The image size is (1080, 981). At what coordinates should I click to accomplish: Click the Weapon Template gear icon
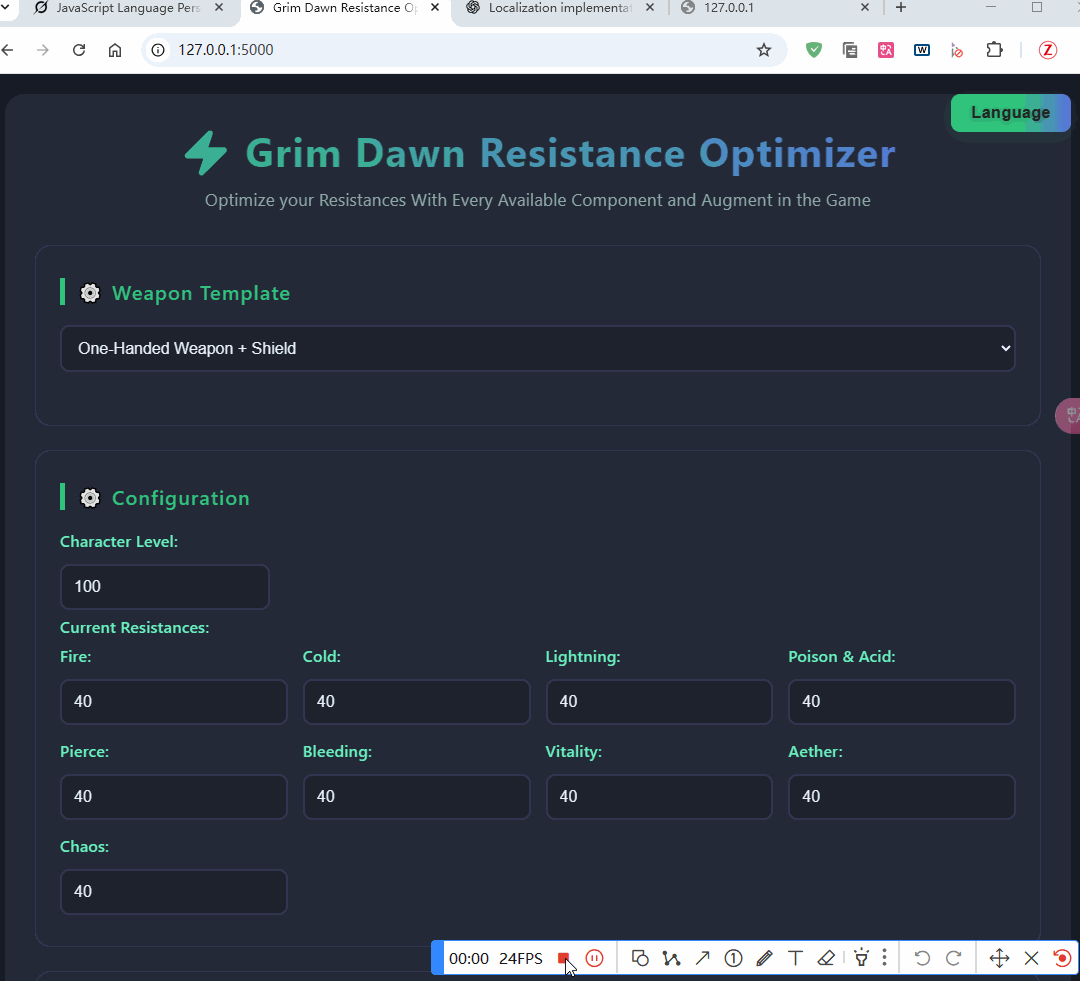[x=90, y=293]
